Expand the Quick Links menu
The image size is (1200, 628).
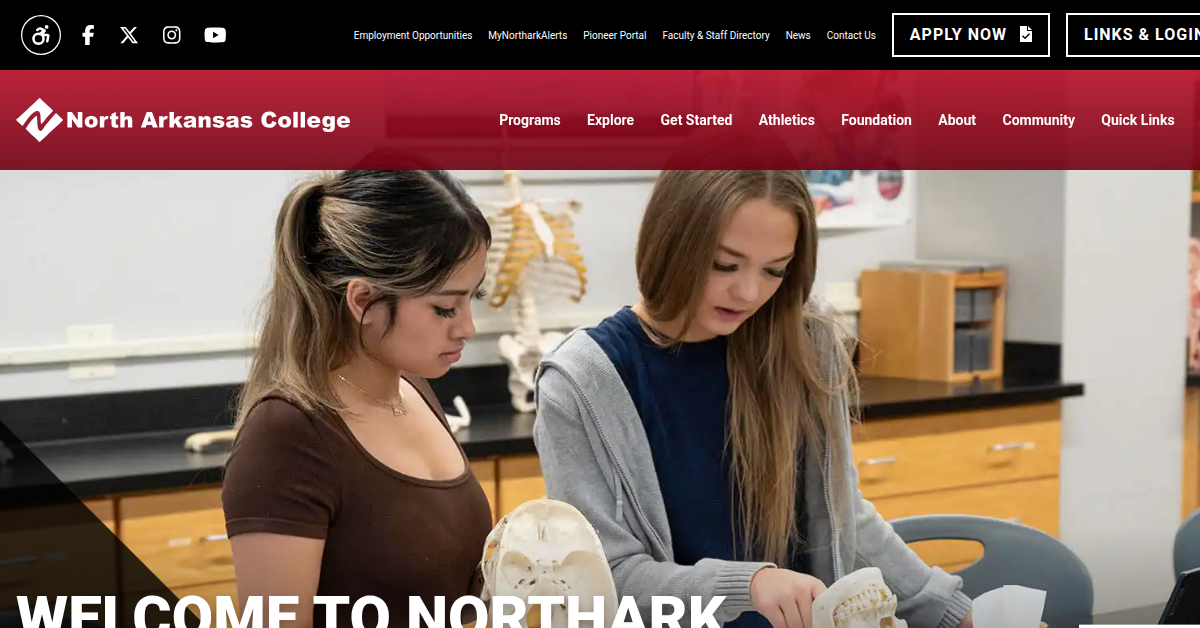[x=1138, y=120]
